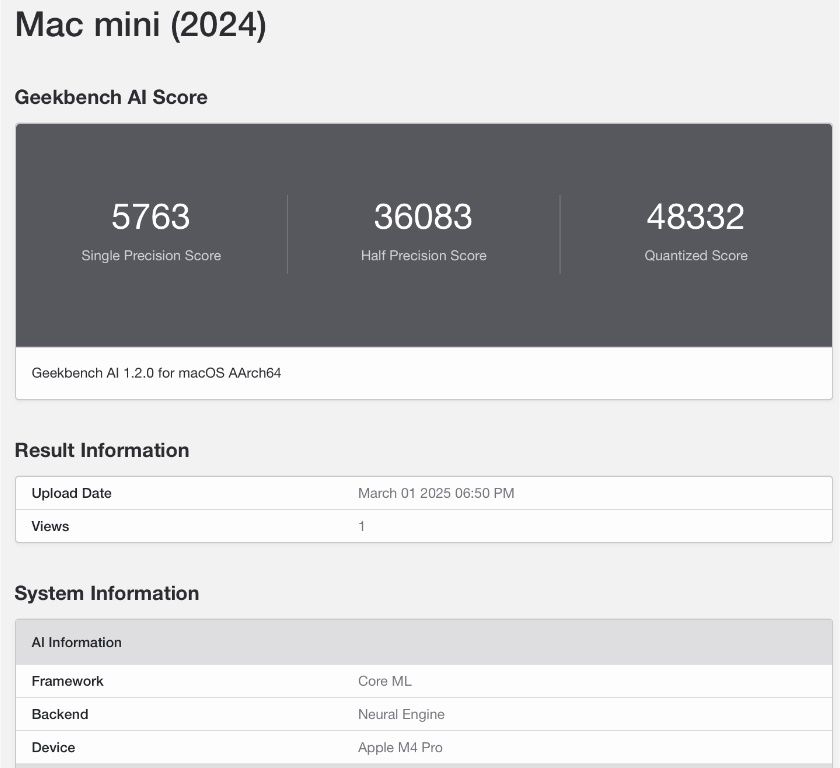This screenshot has width=840, height=768.
Task: Click the Neural Engine backend value
Action: (x=401, y=714)
